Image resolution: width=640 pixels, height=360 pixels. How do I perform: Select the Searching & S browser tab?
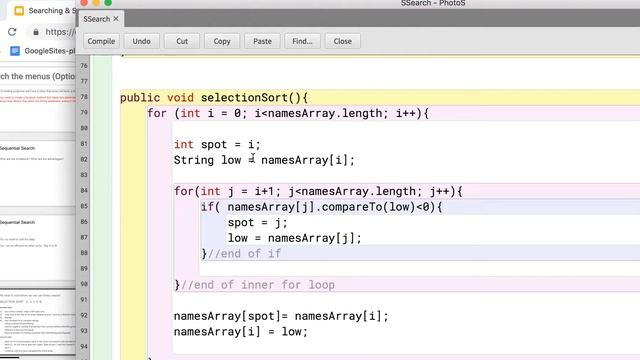click(x=46, y=11)
